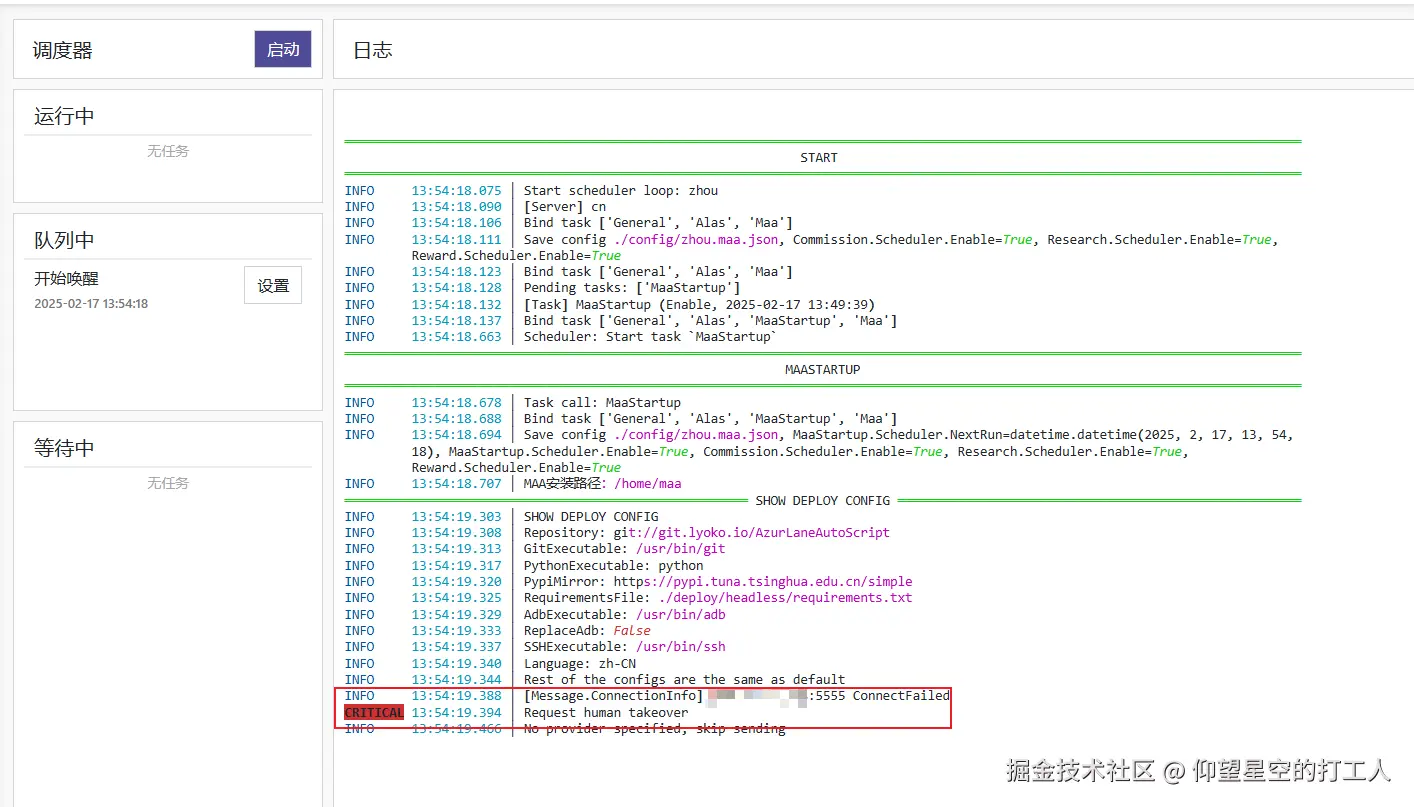The height and width of the screenshot is (807, 1414).
Task: Click the 运行中 section heading
Action: tap(64, 116)
